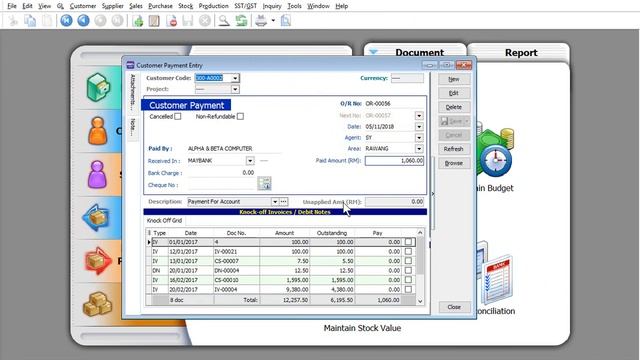Click the Print Preview toolbar icon

click(286, 20)
